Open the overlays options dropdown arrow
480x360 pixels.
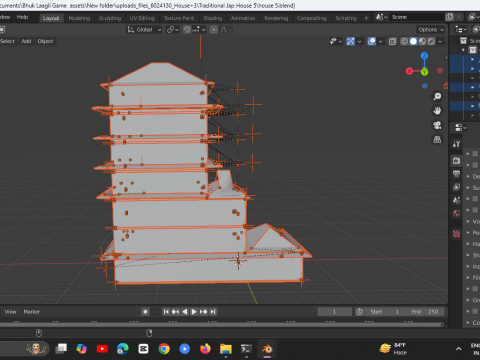(x=380, y=41)
